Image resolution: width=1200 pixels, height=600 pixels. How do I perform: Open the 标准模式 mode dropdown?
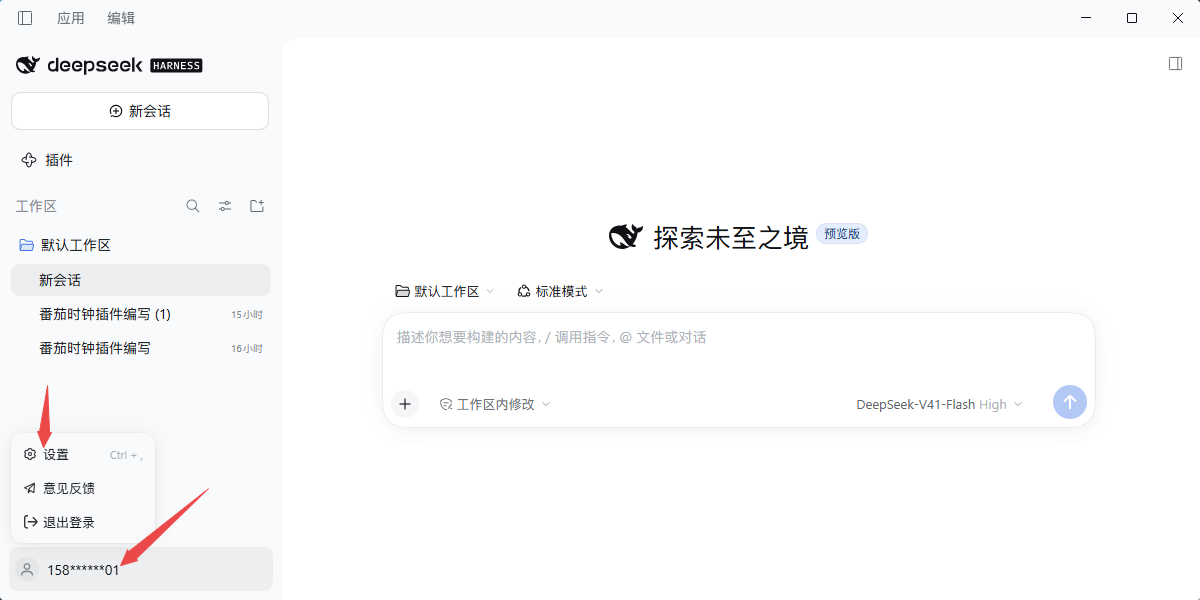(x=561, y=291)
